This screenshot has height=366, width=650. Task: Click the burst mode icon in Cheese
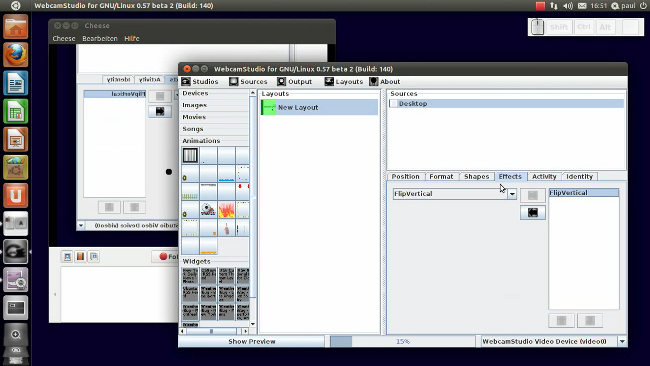point(94,257)
